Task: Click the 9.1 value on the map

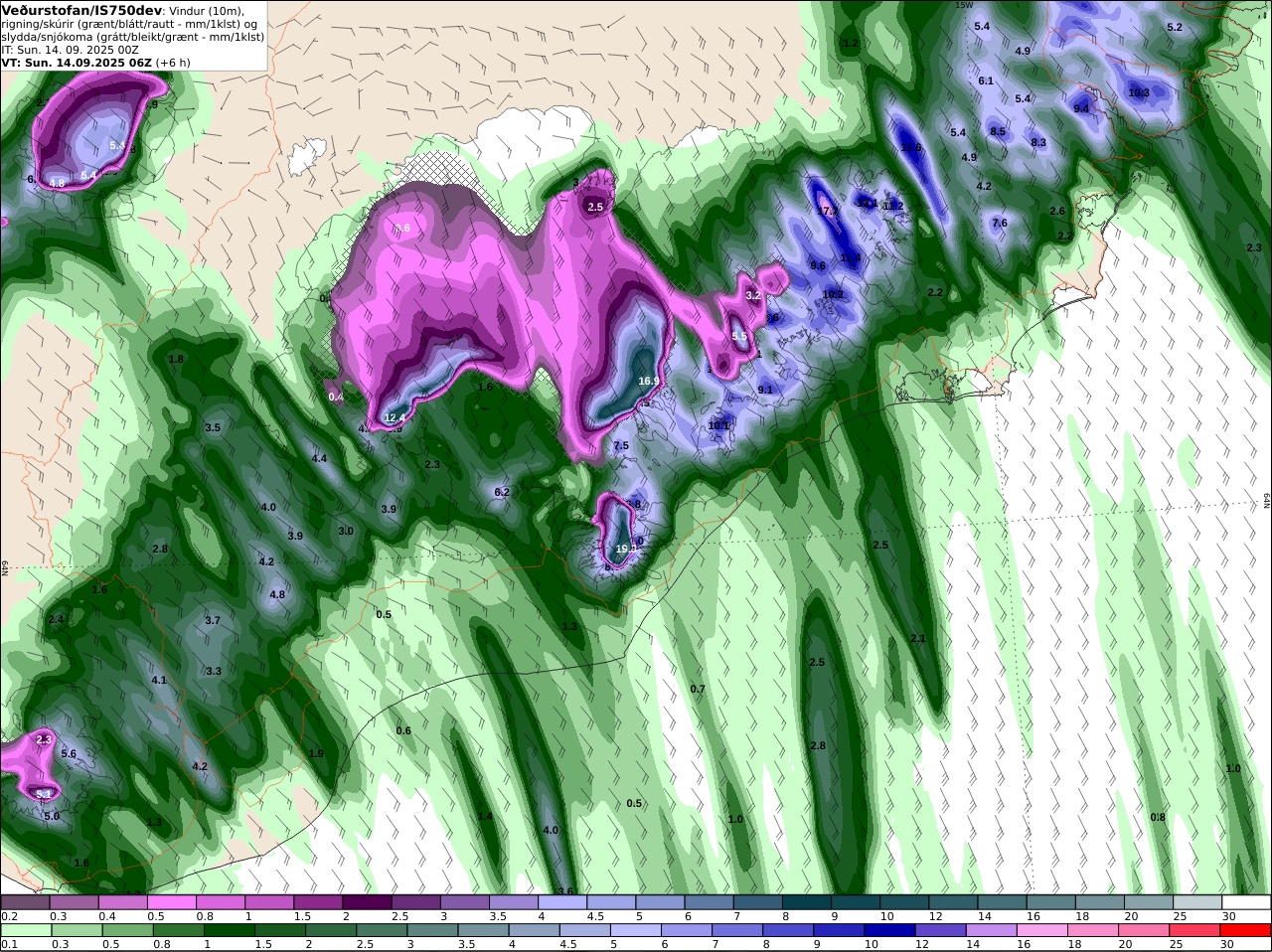Action: tap(765, 391)
